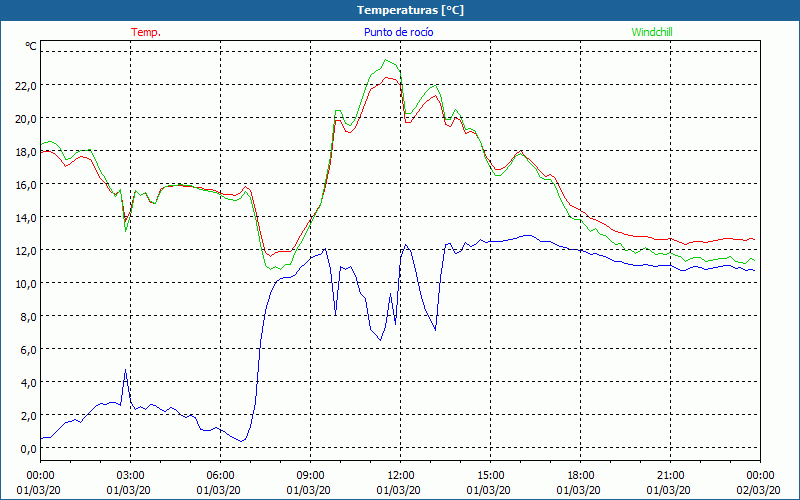The height and width of the screenshot is (500, 800).
Task: Click the '0,0' y-axis value
Action: click(29, 449)
